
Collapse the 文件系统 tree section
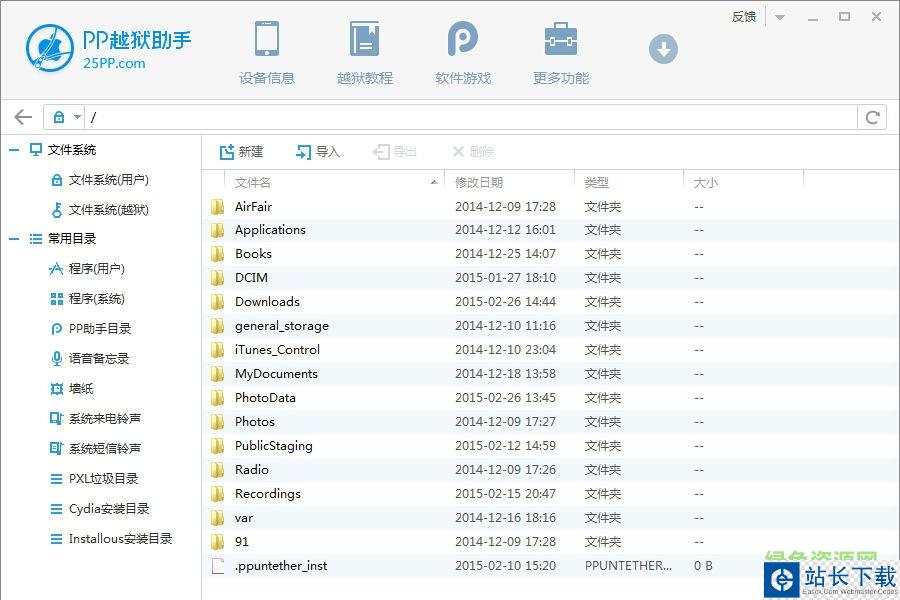(x=14, y=150)
